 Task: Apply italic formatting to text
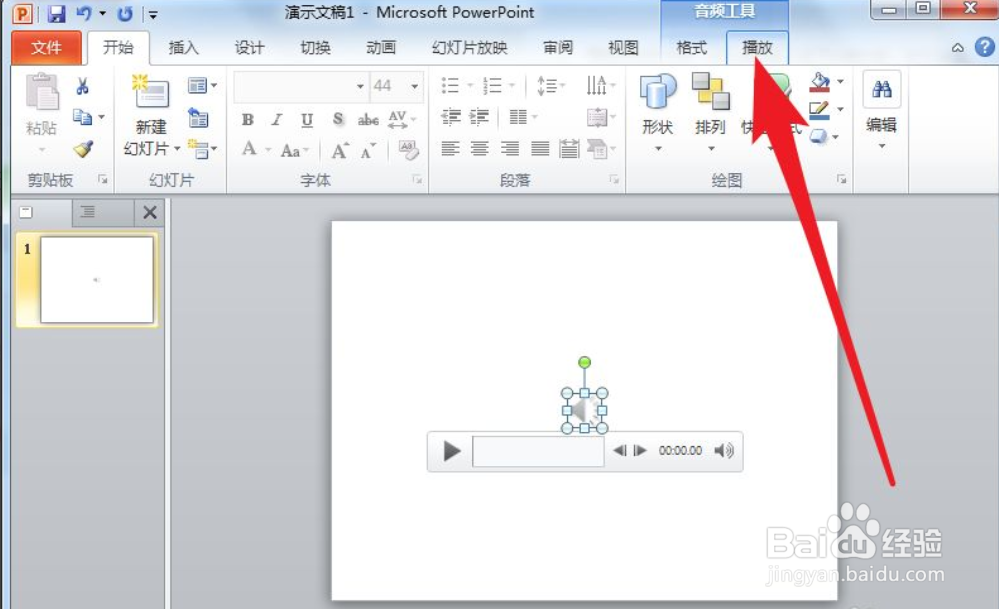pos(277,119)
